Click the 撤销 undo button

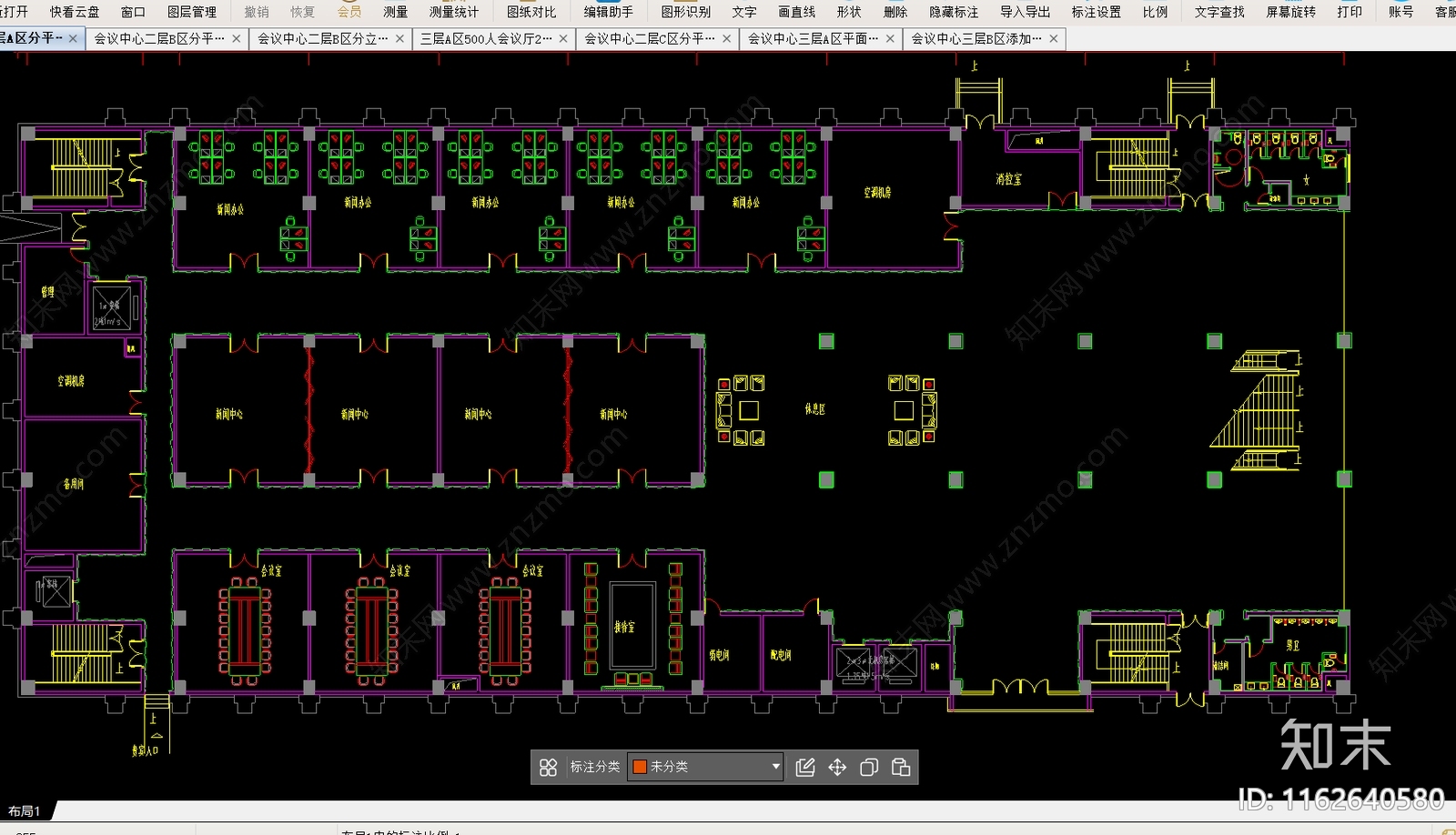(x=257, y=12)
